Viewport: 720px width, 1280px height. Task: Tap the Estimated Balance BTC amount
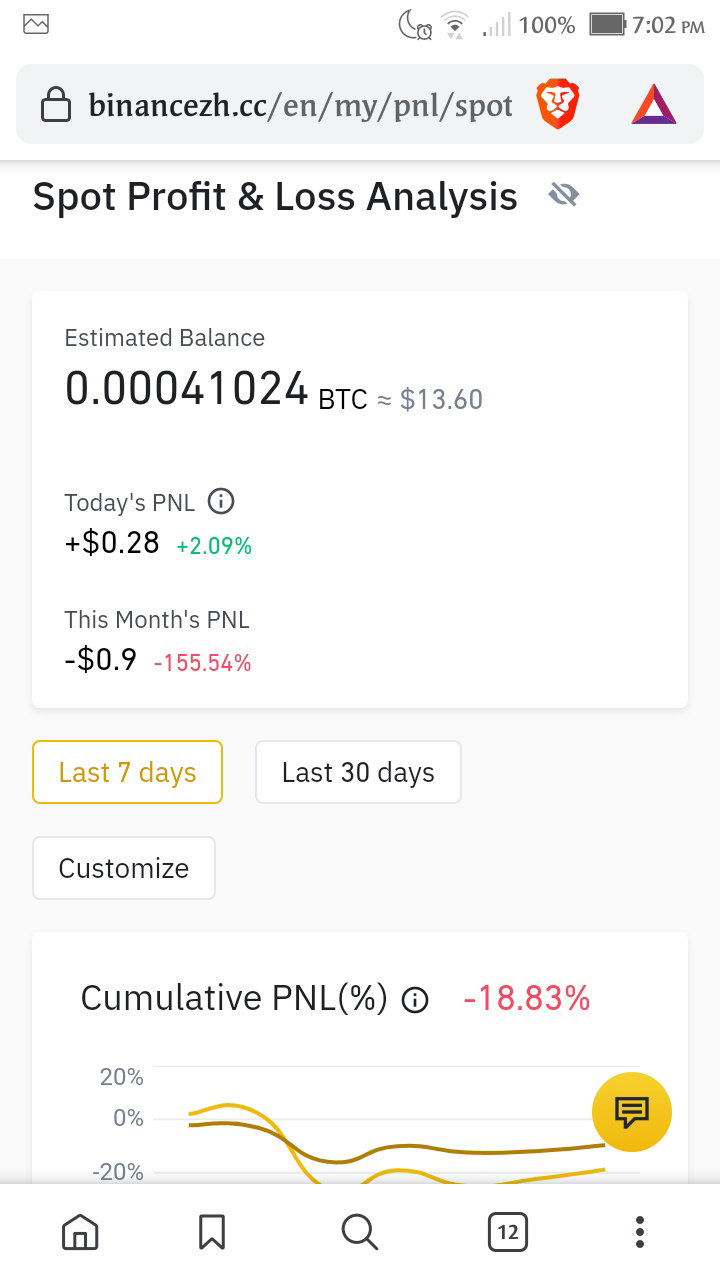coord(187,388)
